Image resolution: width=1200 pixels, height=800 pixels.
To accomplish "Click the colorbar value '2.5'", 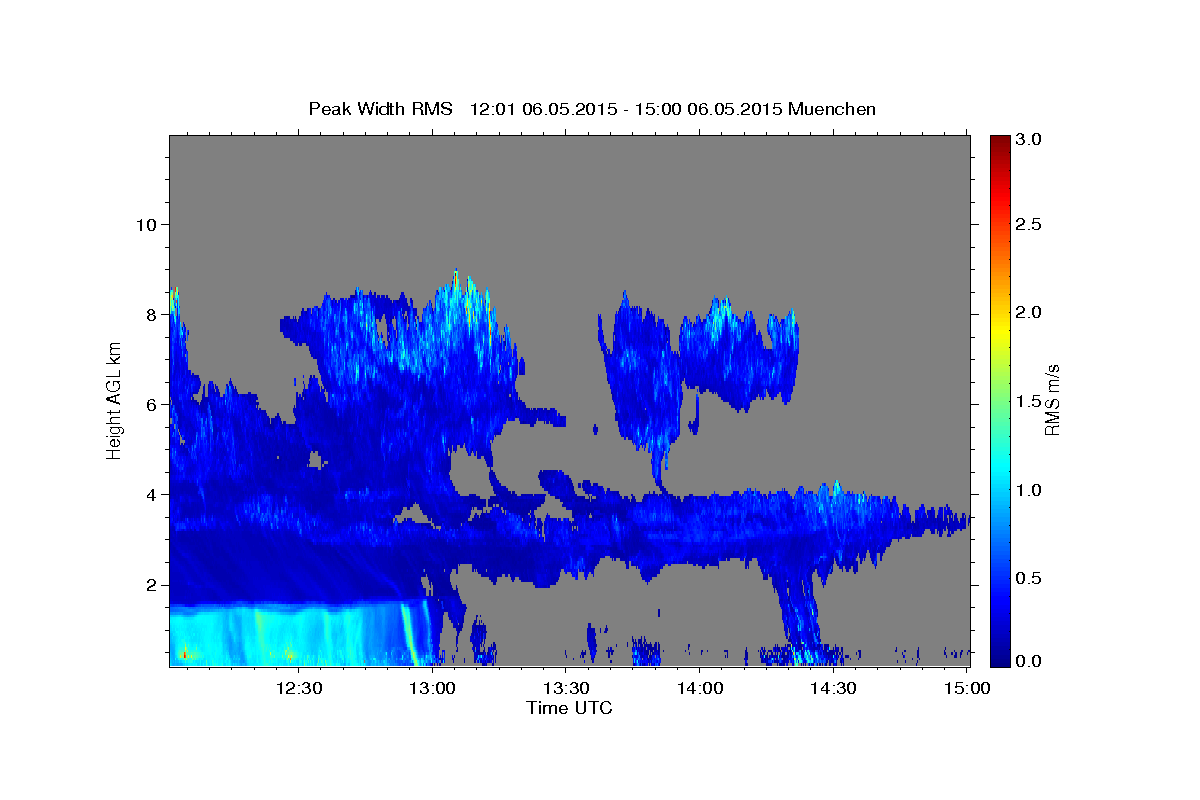I will 1030,224.
